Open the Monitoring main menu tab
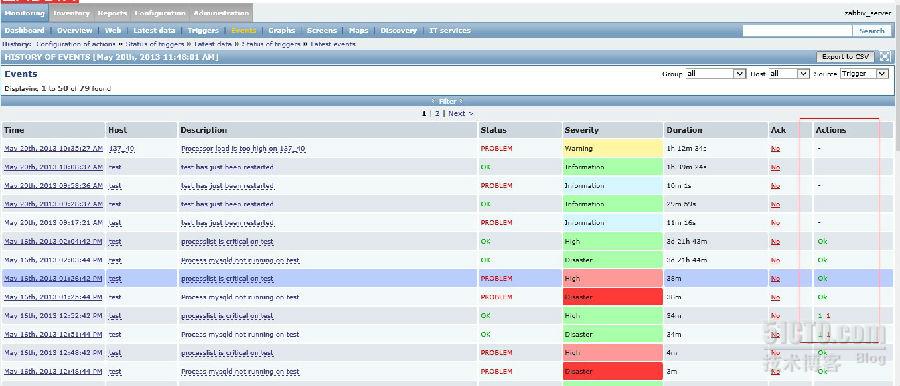 [x=25, y=13]
